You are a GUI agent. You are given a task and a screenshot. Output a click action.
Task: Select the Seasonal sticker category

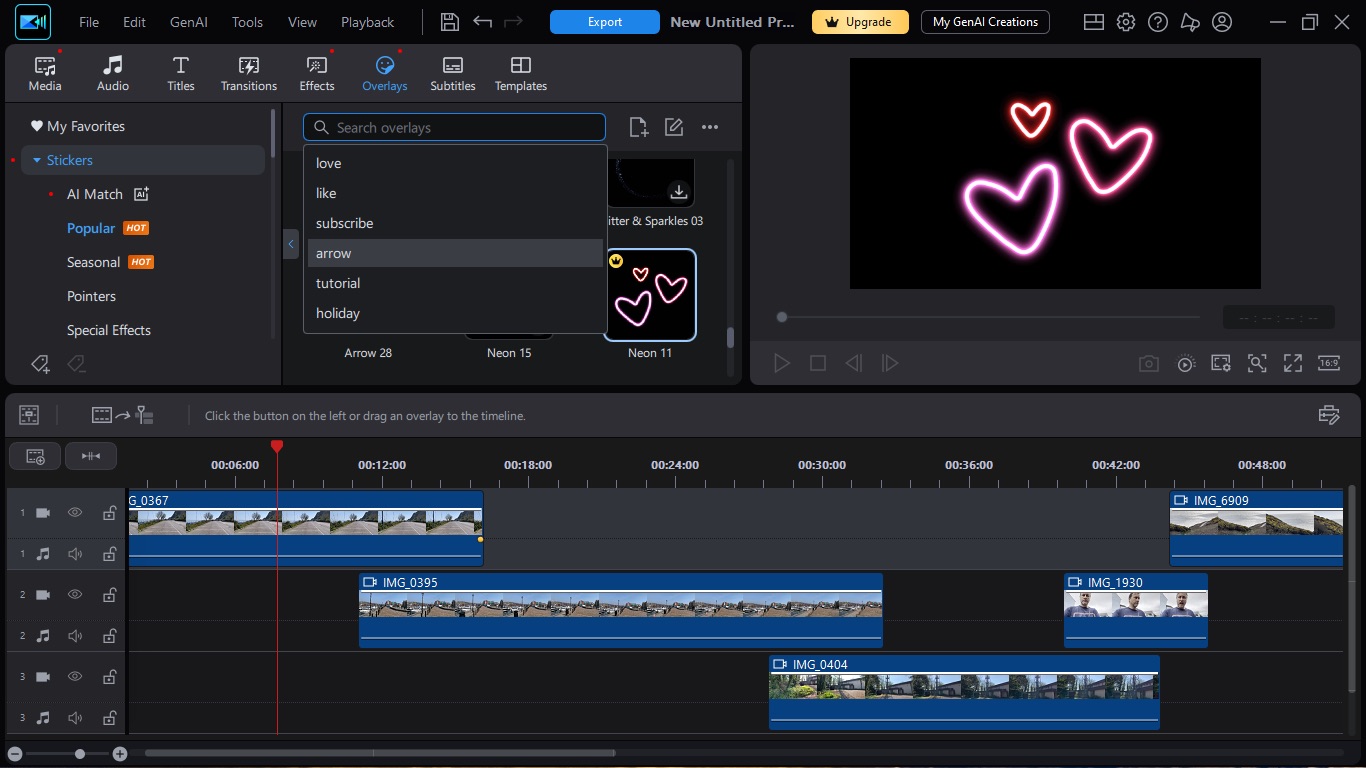tap(93, 262)
